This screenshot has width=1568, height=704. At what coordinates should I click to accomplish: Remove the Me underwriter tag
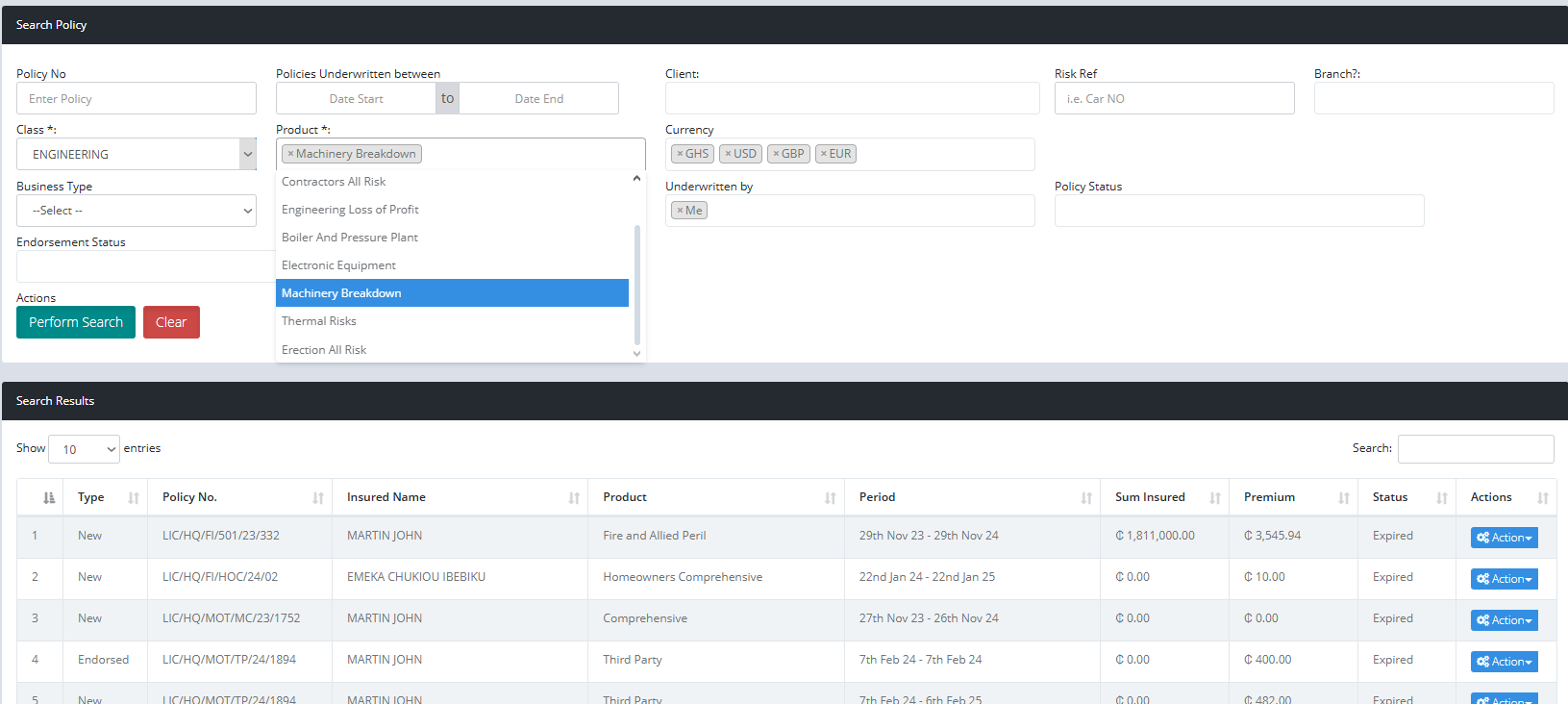point(680,211)
